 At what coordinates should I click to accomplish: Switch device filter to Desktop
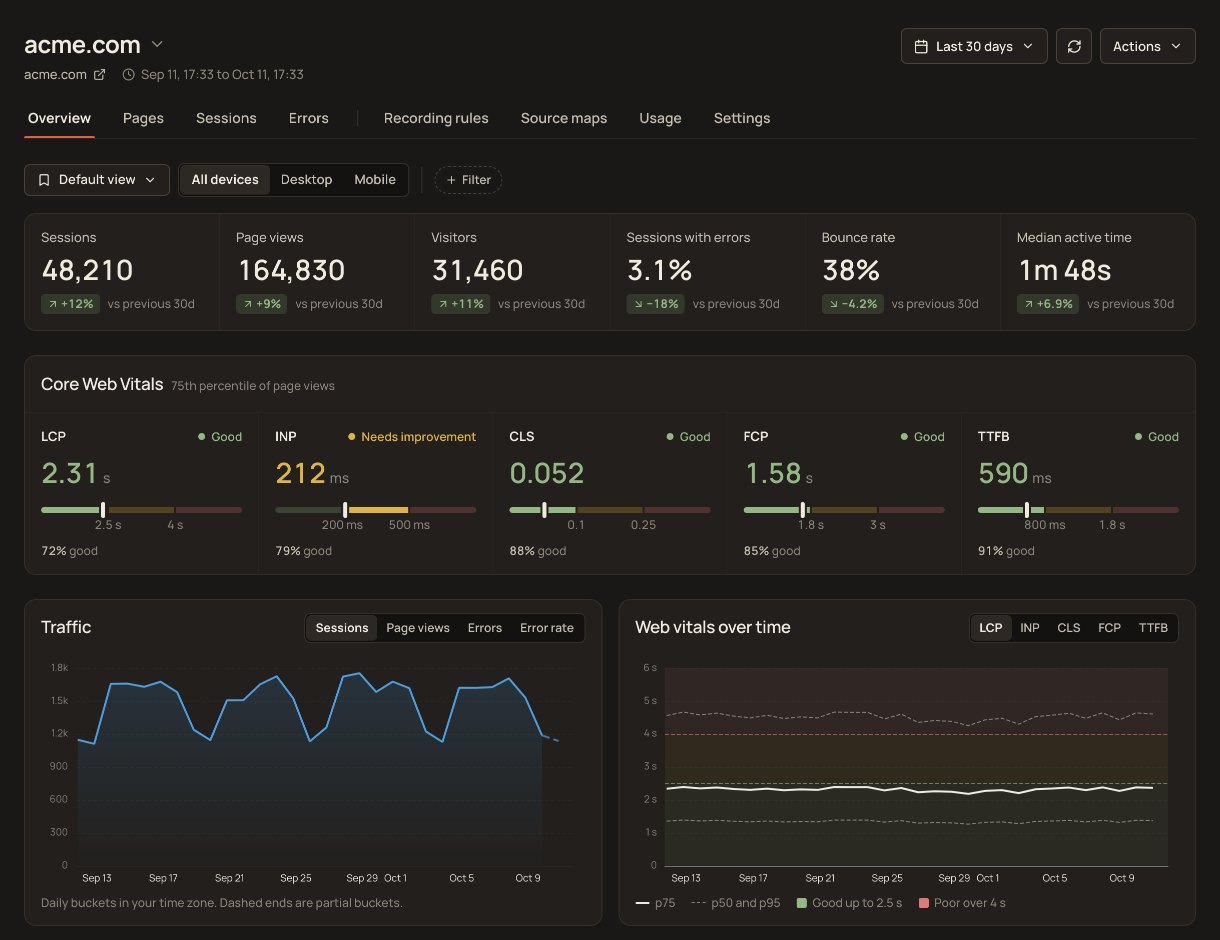click(x=306, y=180)
